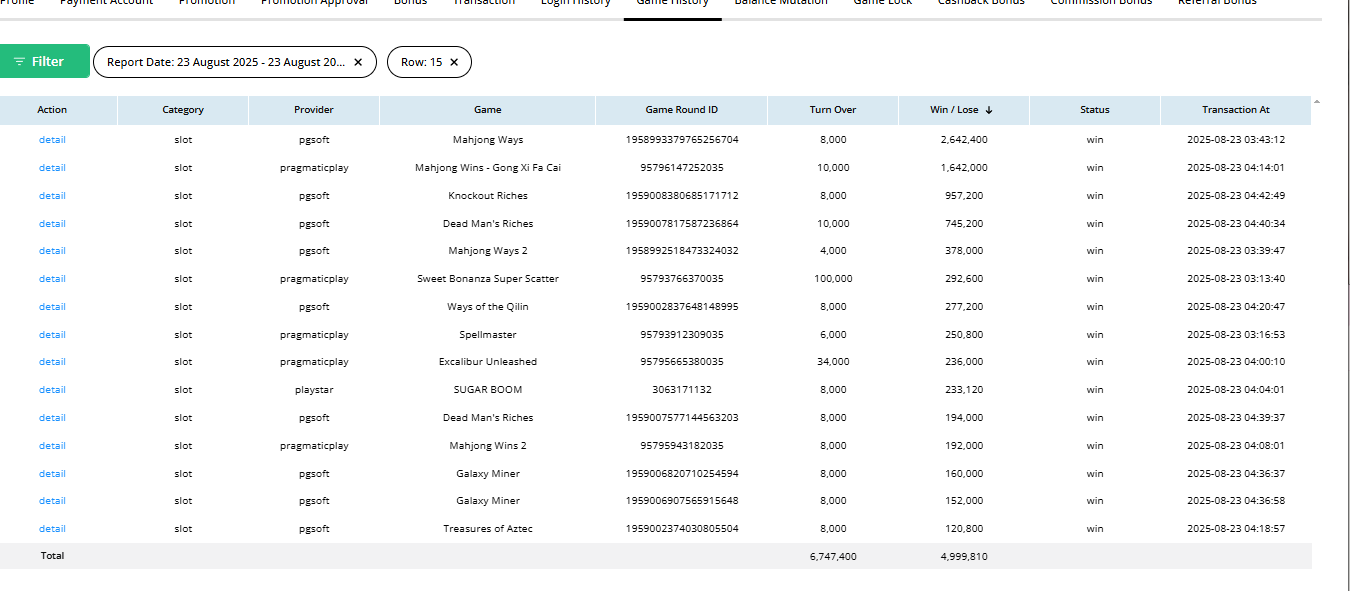Go to the Cashback Bonus tab
The width and height of the screenshot is (1350, 591).
pos(981,3)
